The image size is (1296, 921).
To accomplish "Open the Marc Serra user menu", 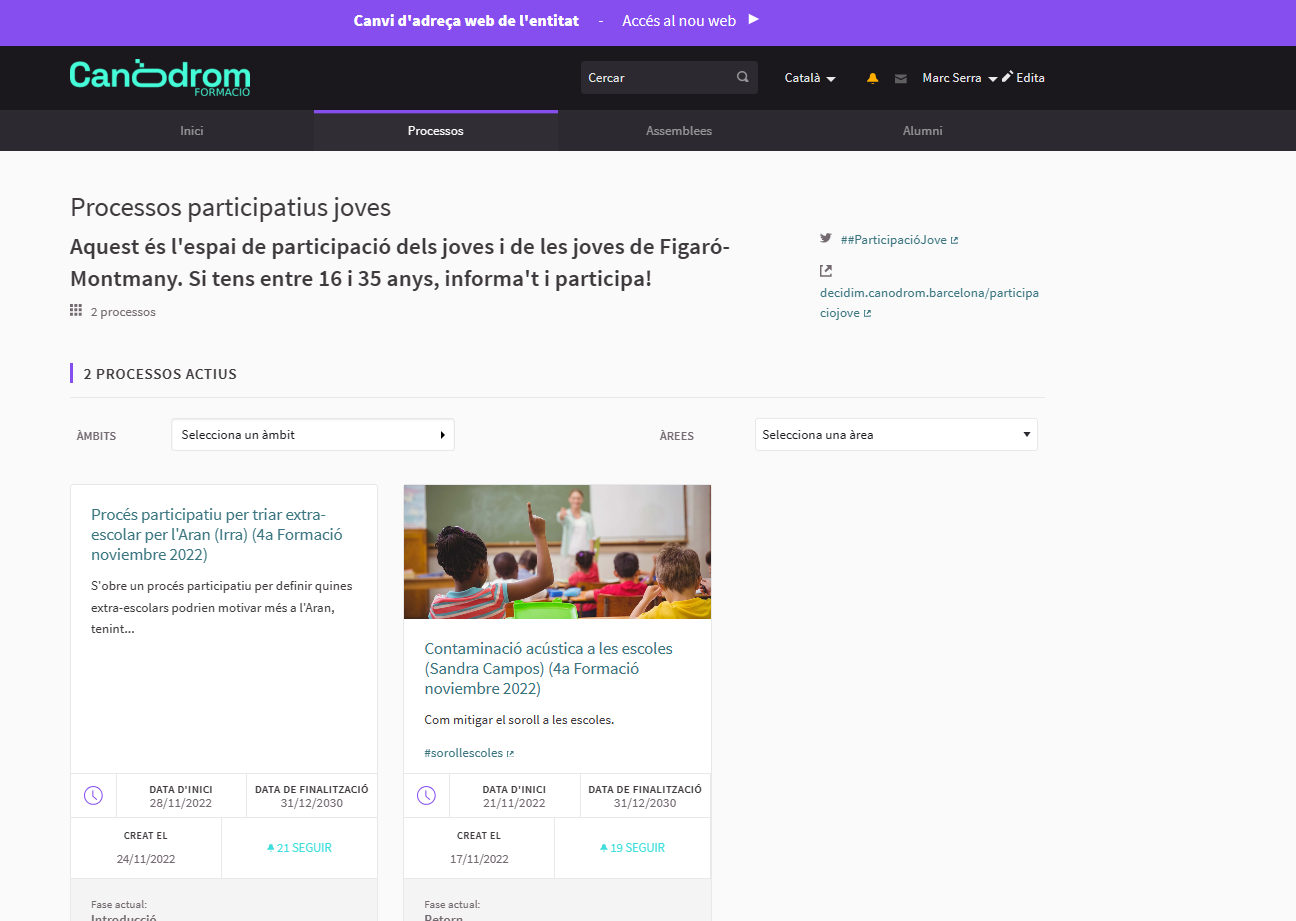I will (960, 78).
